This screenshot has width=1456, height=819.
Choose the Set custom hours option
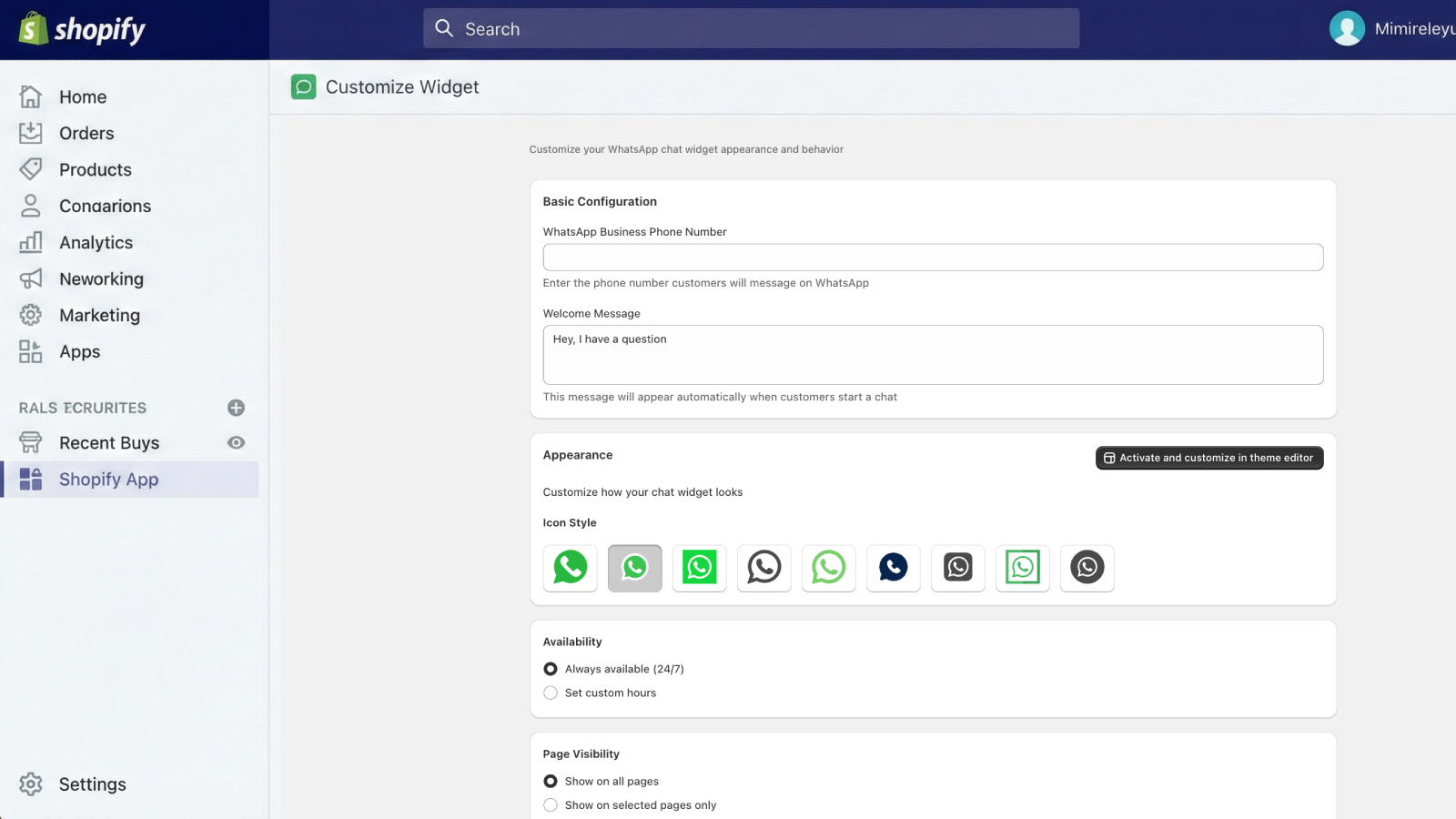[x=551, y=693]
